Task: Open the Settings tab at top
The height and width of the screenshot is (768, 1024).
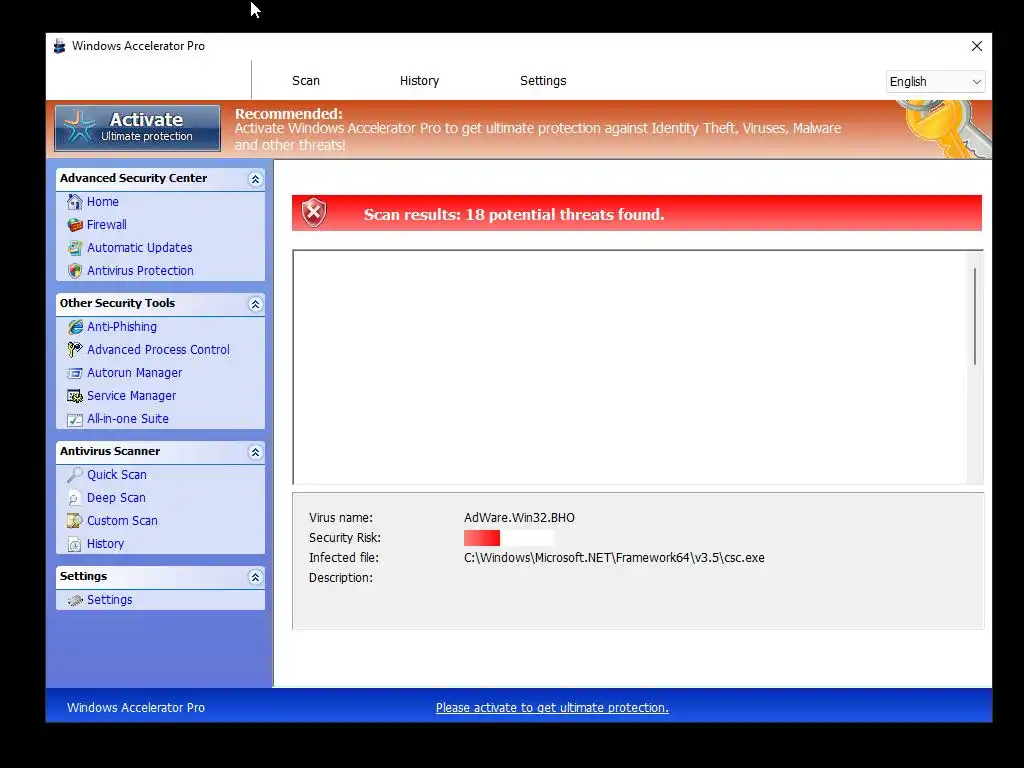Action: pyautogui.click(x=543, y=81)
